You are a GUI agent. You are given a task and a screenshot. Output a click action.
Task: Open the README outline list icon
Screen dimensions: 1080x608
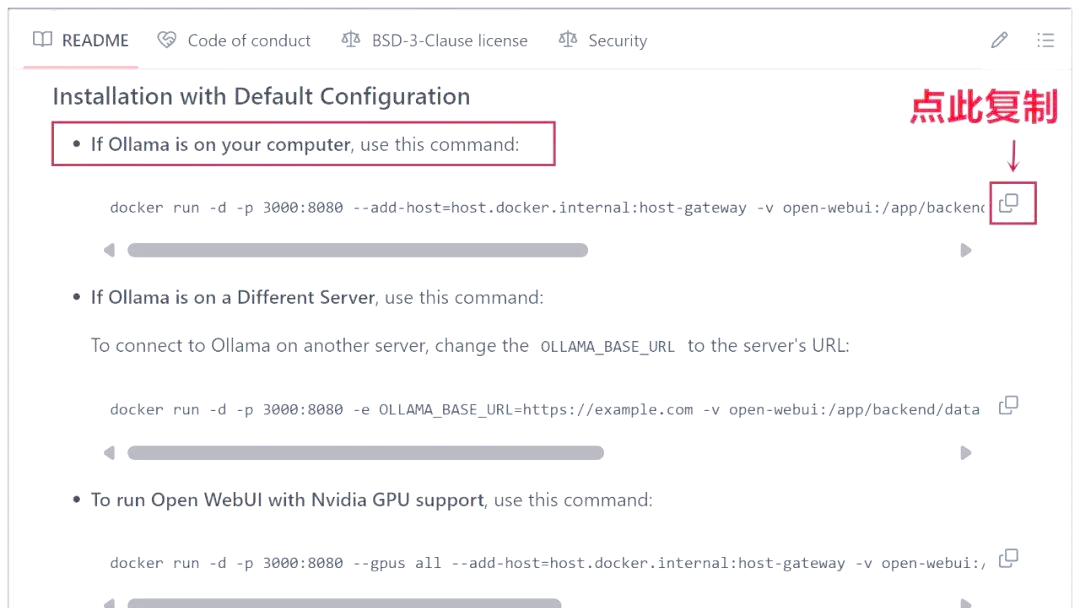(1045, 41)
